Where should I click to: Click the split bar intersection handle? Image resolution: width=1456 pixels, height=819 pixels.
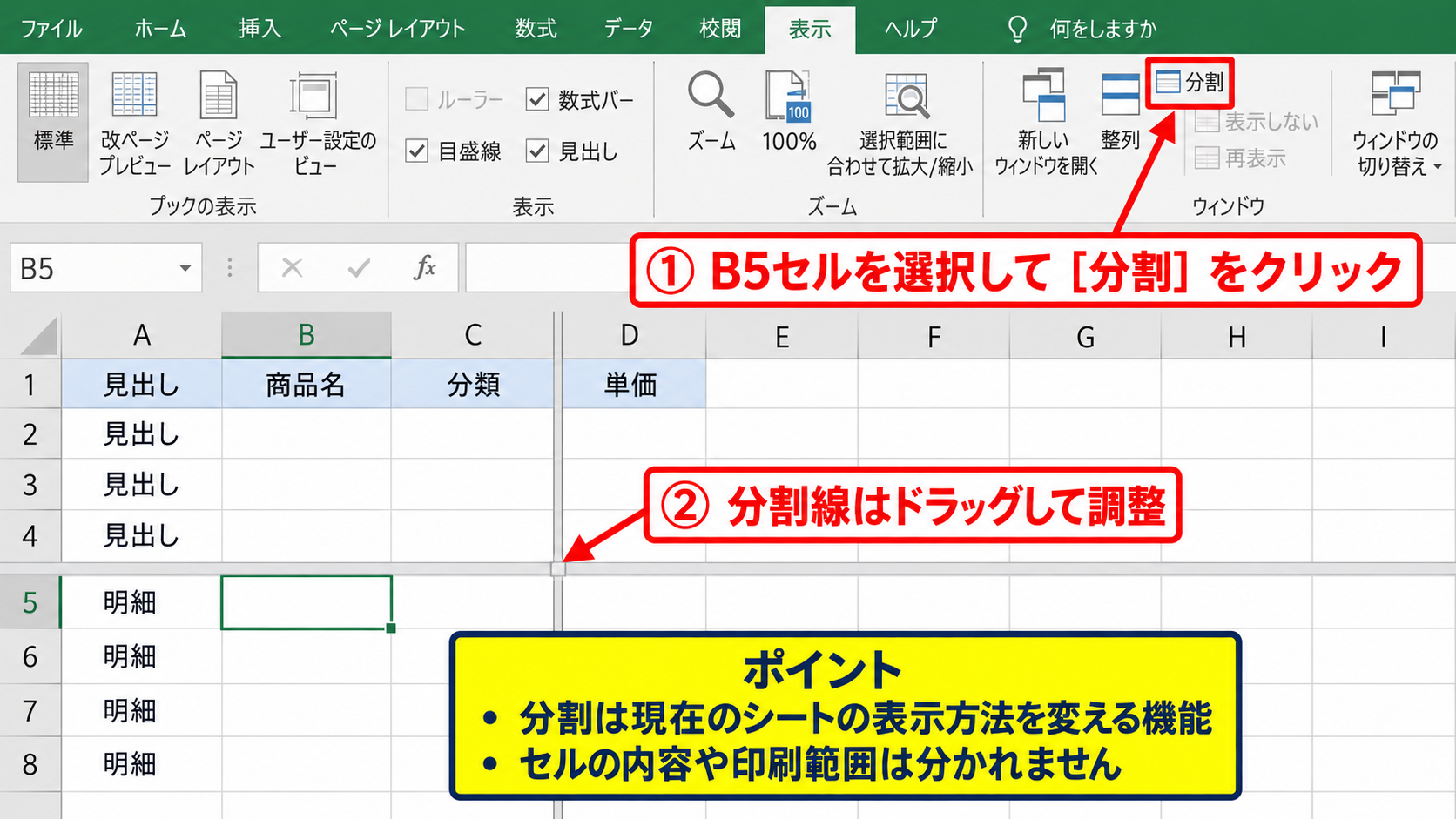coord(558,569)
